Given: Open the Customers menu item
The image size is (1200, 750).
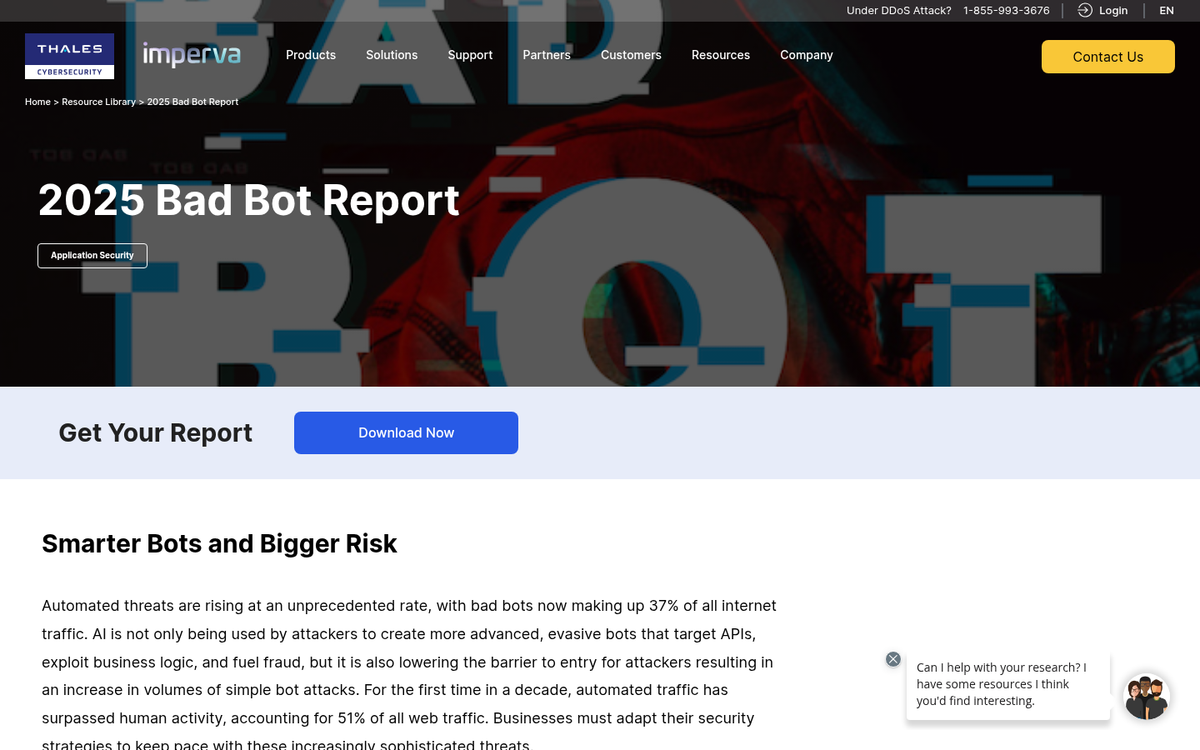Looking at the screenshot, I should click(x=631, y=55).
